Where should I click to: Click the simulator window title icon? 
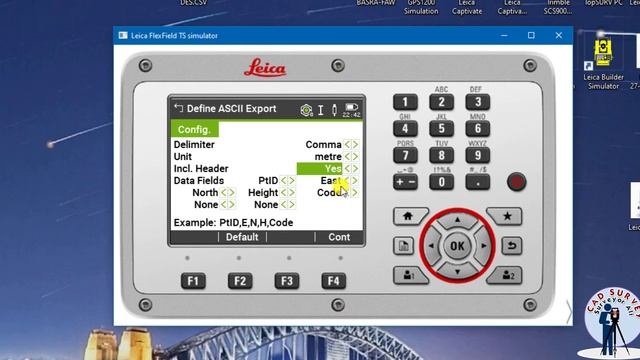pyautogui.click(x=123, y=36)
